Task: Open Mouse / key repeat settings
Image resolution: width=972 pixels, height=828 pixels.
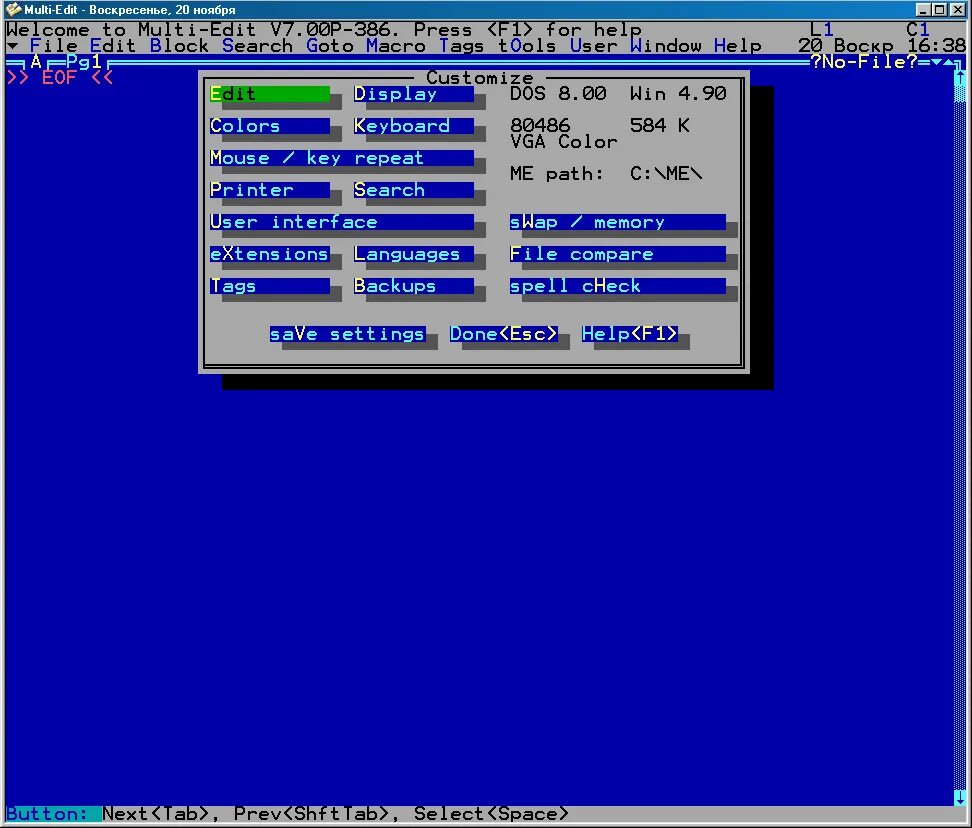Action: (x=342, y=158)
